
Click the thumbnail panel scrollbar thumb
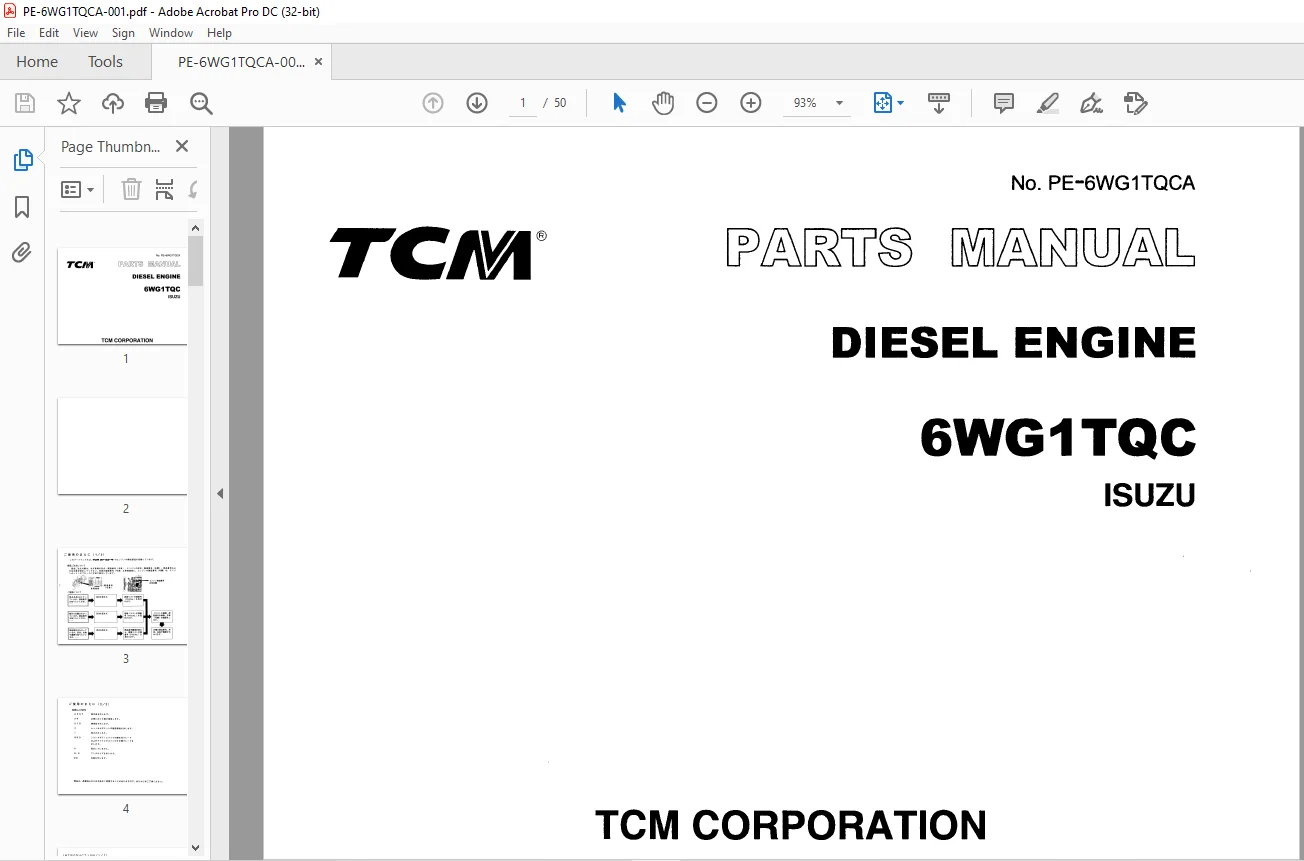[x=196, y=261]
